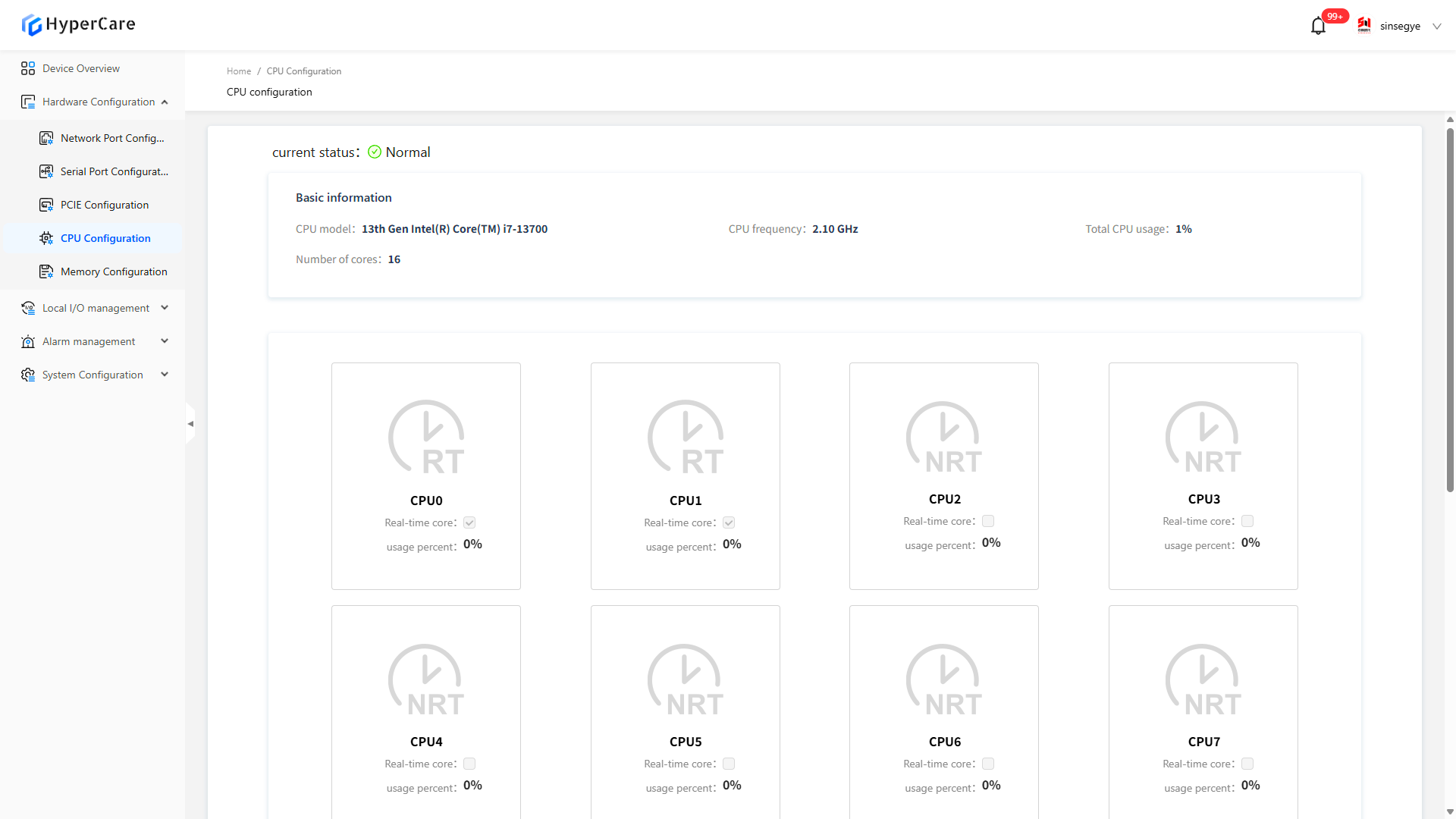
Task: Go to Home via breadcrumb link
Action: coord(238,71)
